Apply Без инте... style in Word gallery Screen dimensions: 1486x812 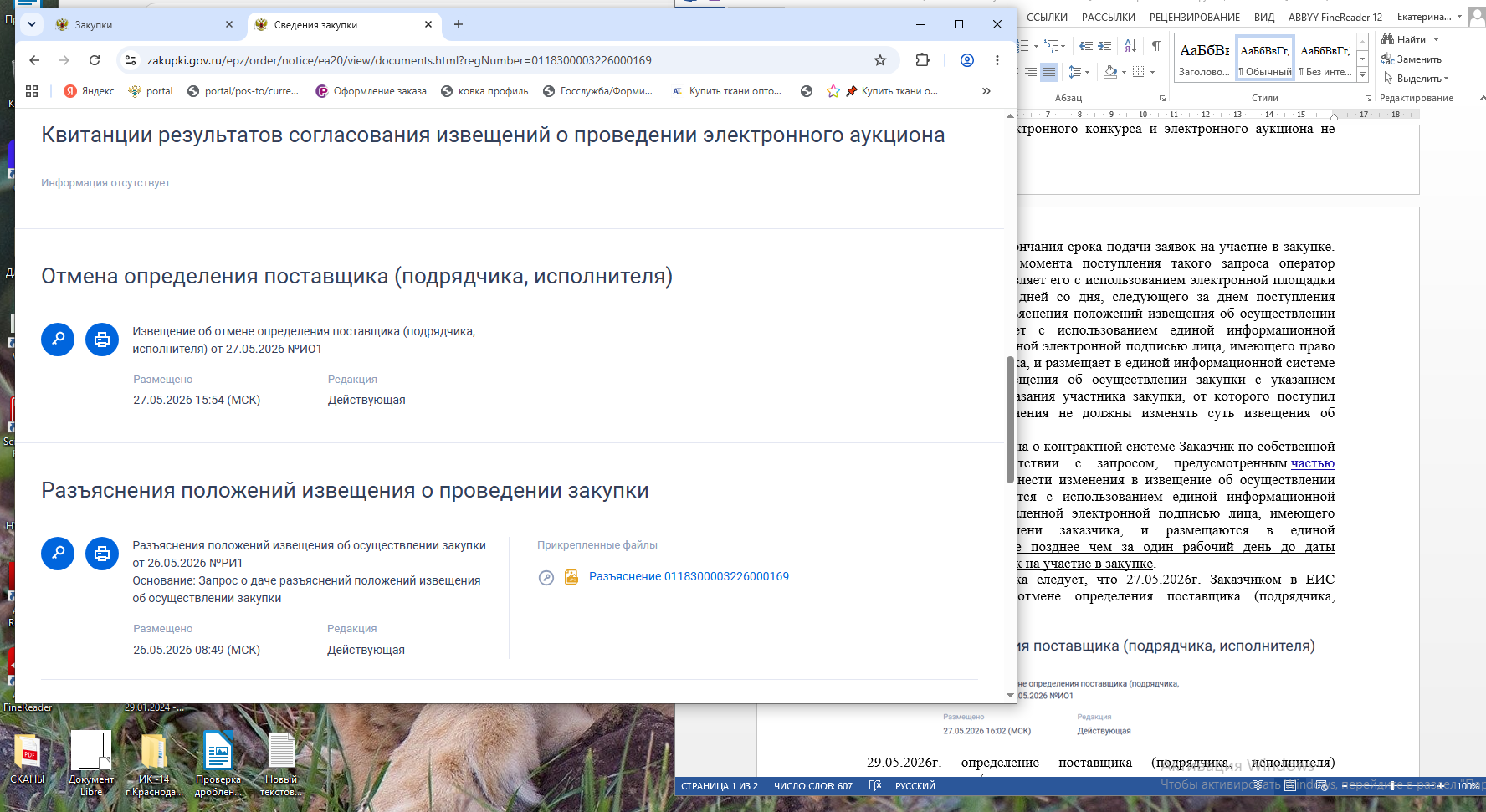click(x=1325, y=58)
